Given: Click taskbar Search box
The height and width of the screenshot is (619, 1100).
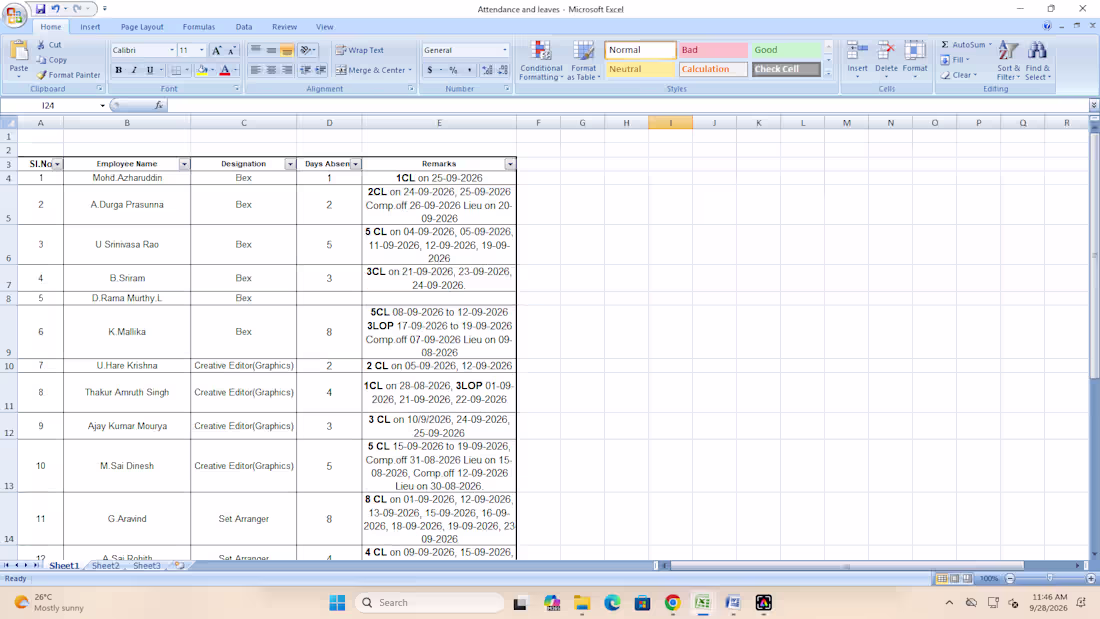Looking at the screenshot, I should coord(429,603).
